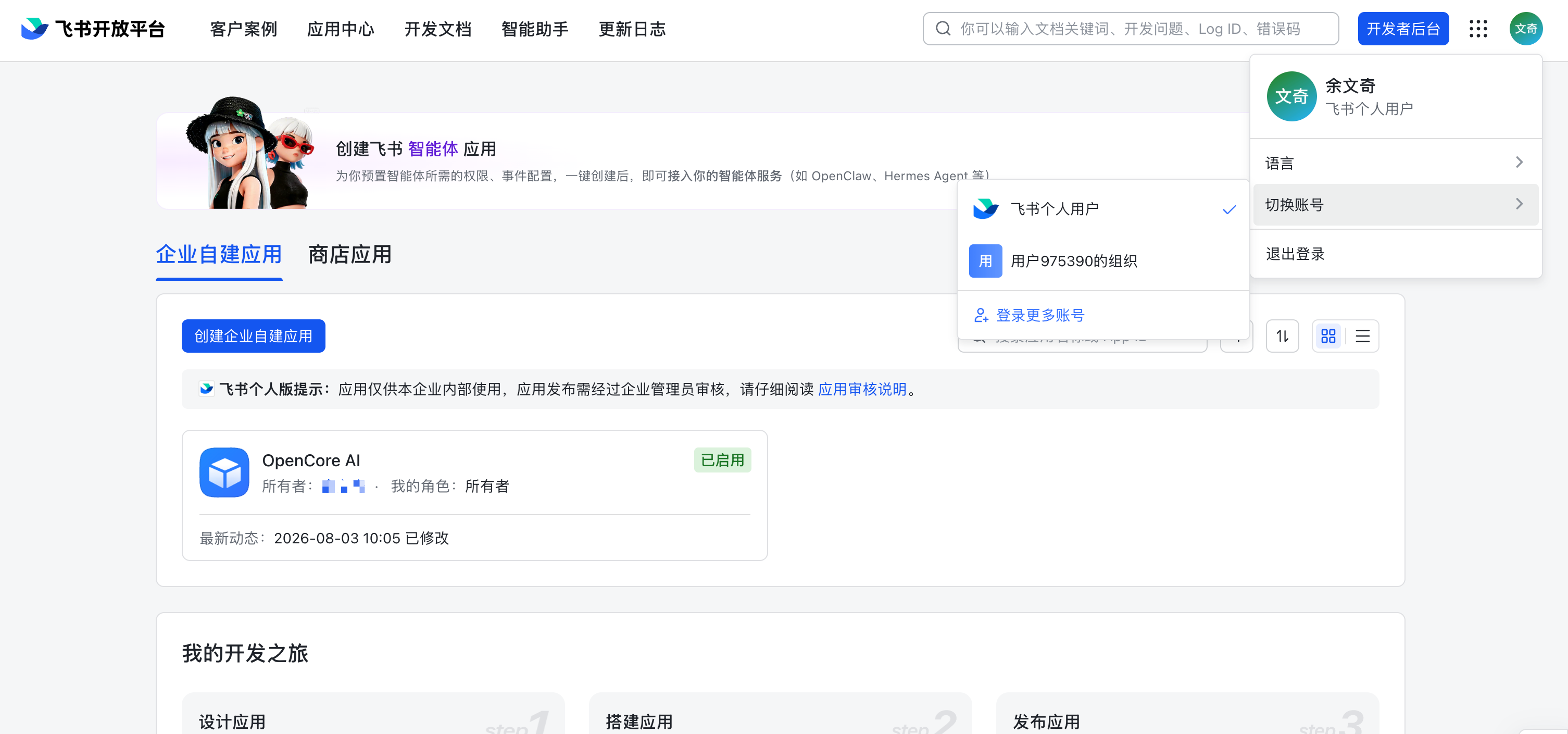
Task: Click the sort order icon button
Action: [x=1282, y=335]
